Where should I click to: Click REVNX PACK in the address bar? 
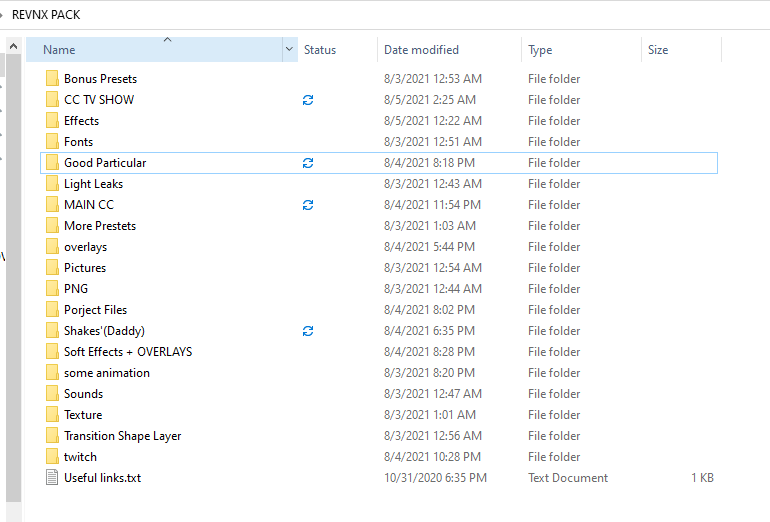46,15
